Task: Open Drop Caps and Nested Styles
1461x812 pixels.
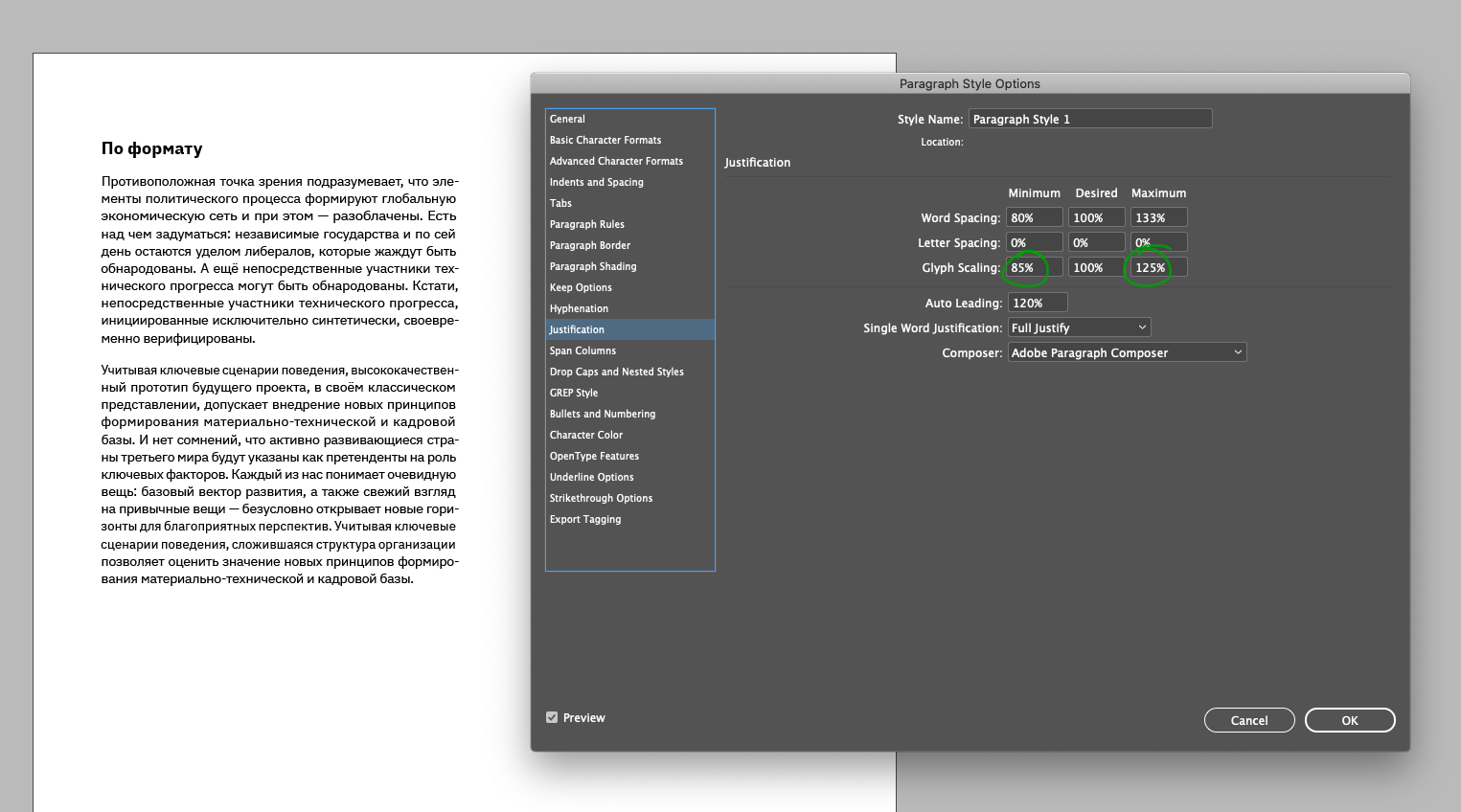Action: tap(629, 372)
